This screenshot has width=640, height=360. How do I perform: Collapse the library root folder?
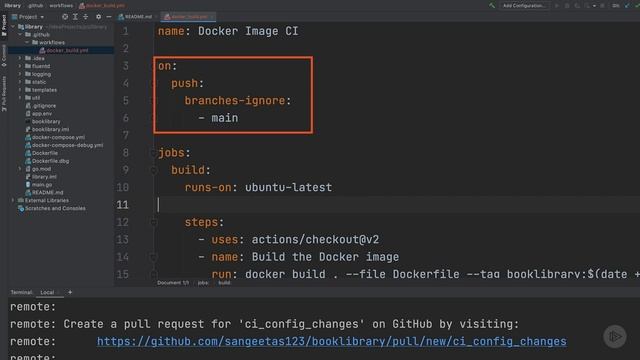pyautogui.click(x=13, y=27)
